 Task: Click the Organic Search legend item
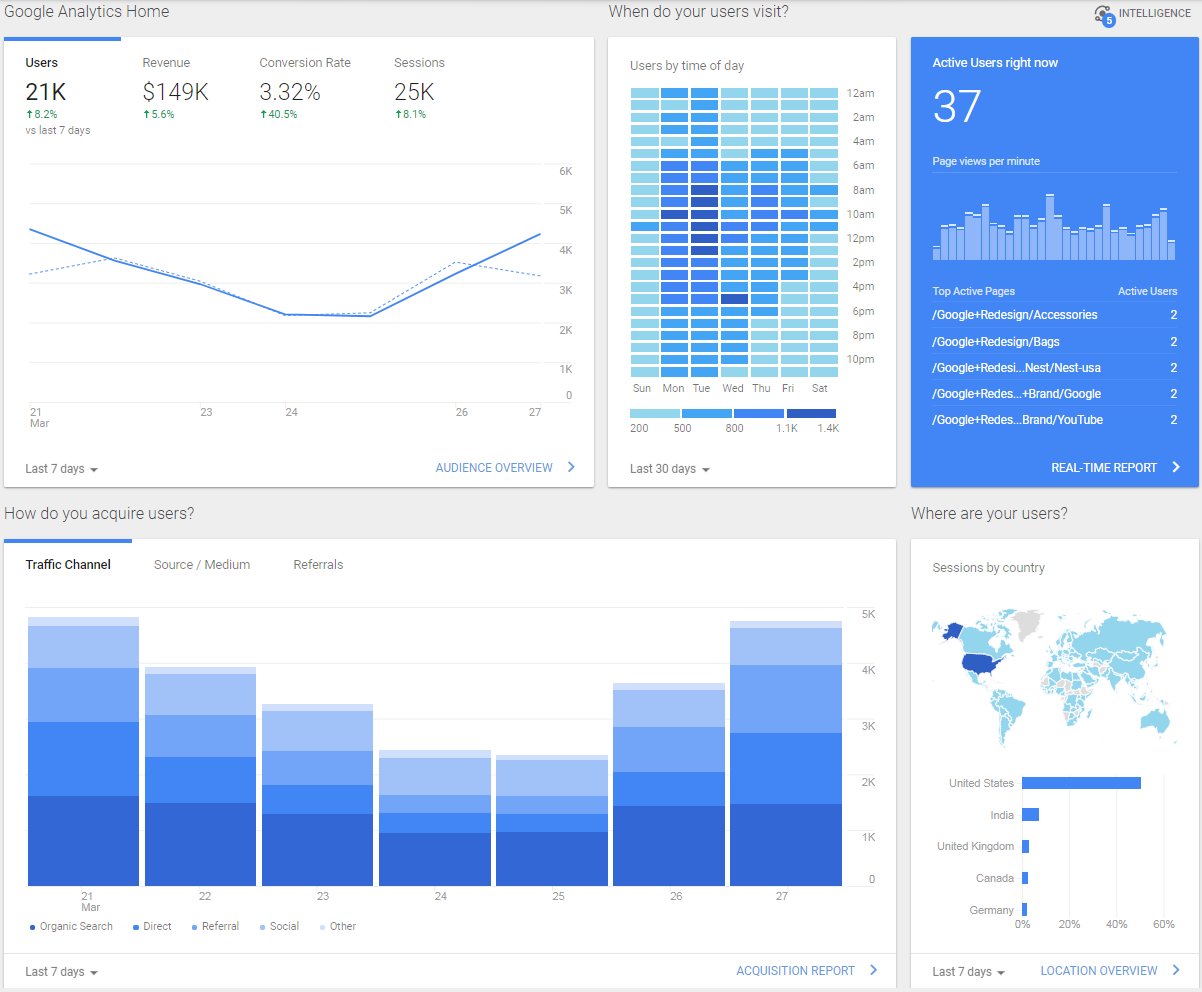(71, 927)
